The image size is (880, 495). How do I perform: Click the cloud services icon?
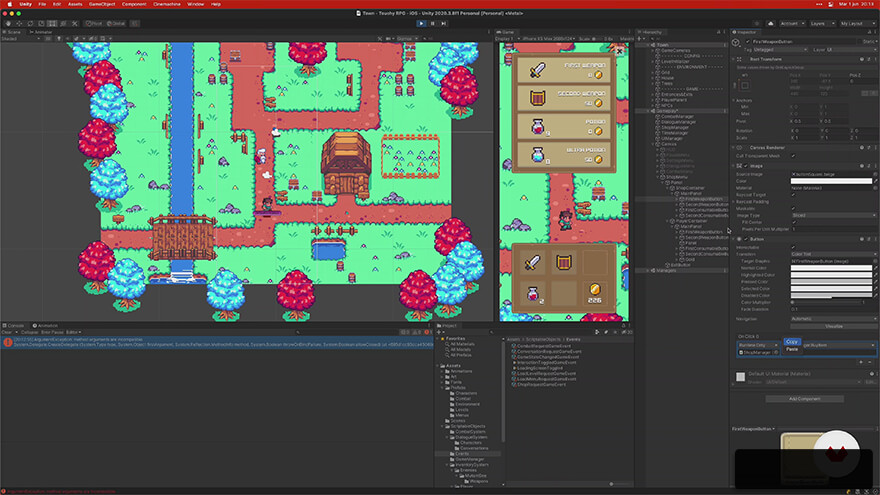click(x=770, y=22)
